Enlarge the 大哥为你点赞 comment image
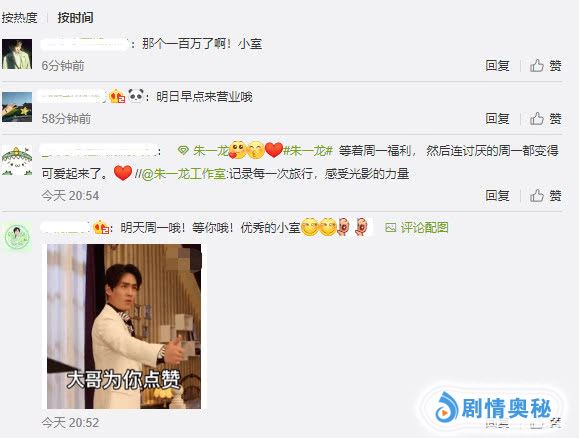The image size is (579, 438). click(124, 326)
